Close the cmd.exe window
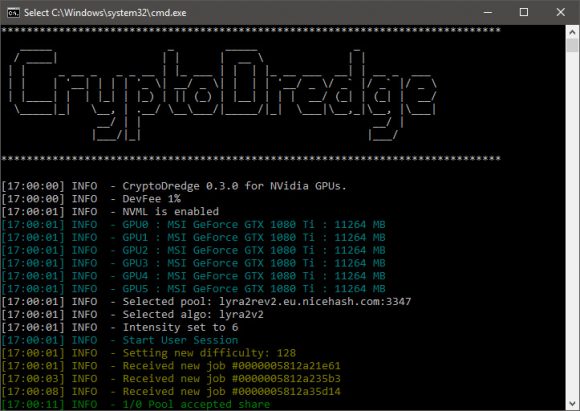 [560, 12]
